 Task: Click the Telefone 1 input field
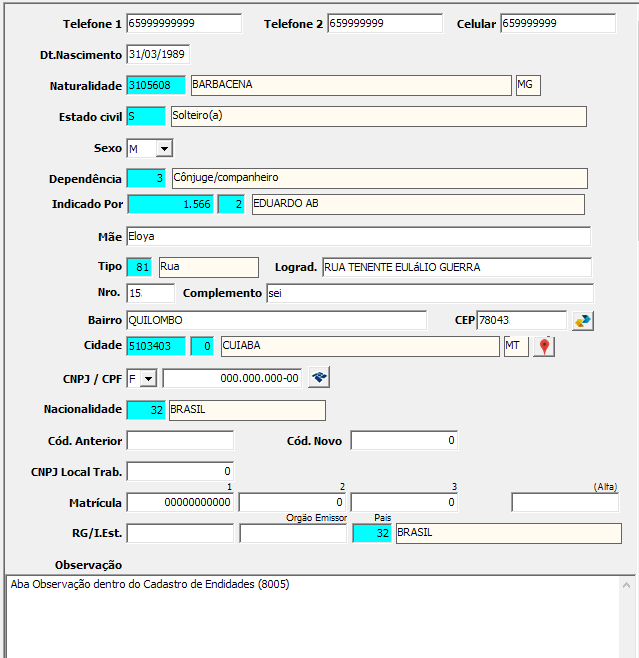(184, 23)
